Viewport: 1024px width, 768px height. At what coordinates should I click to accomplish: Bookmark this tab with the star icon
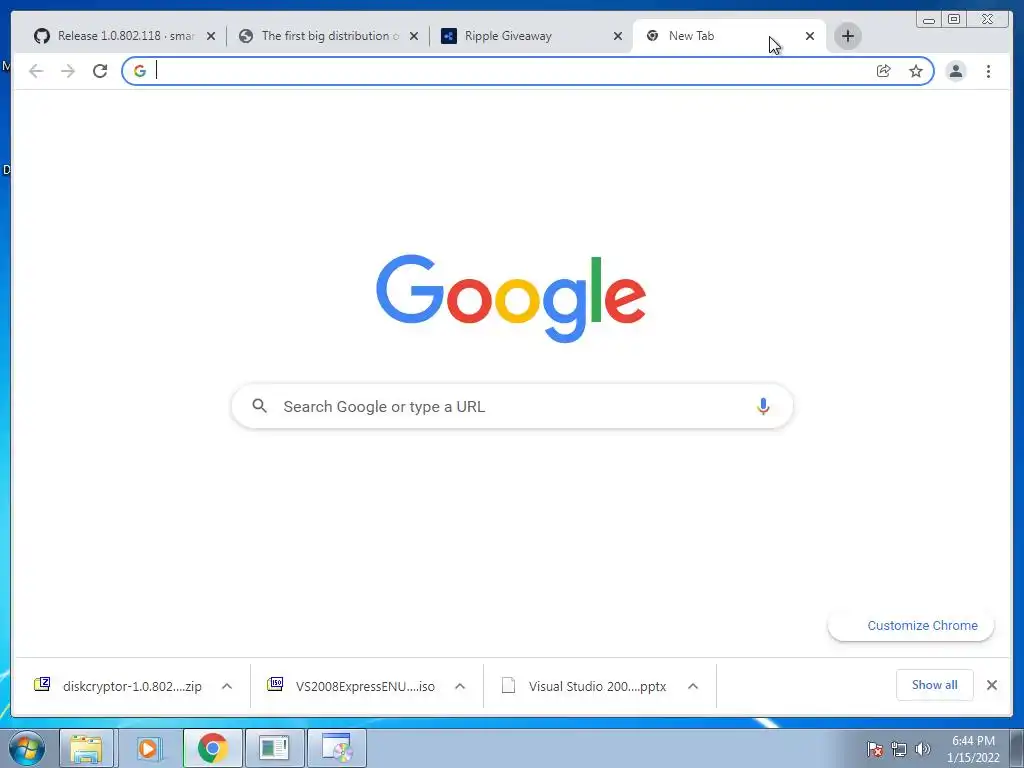(x=916, y=71)
